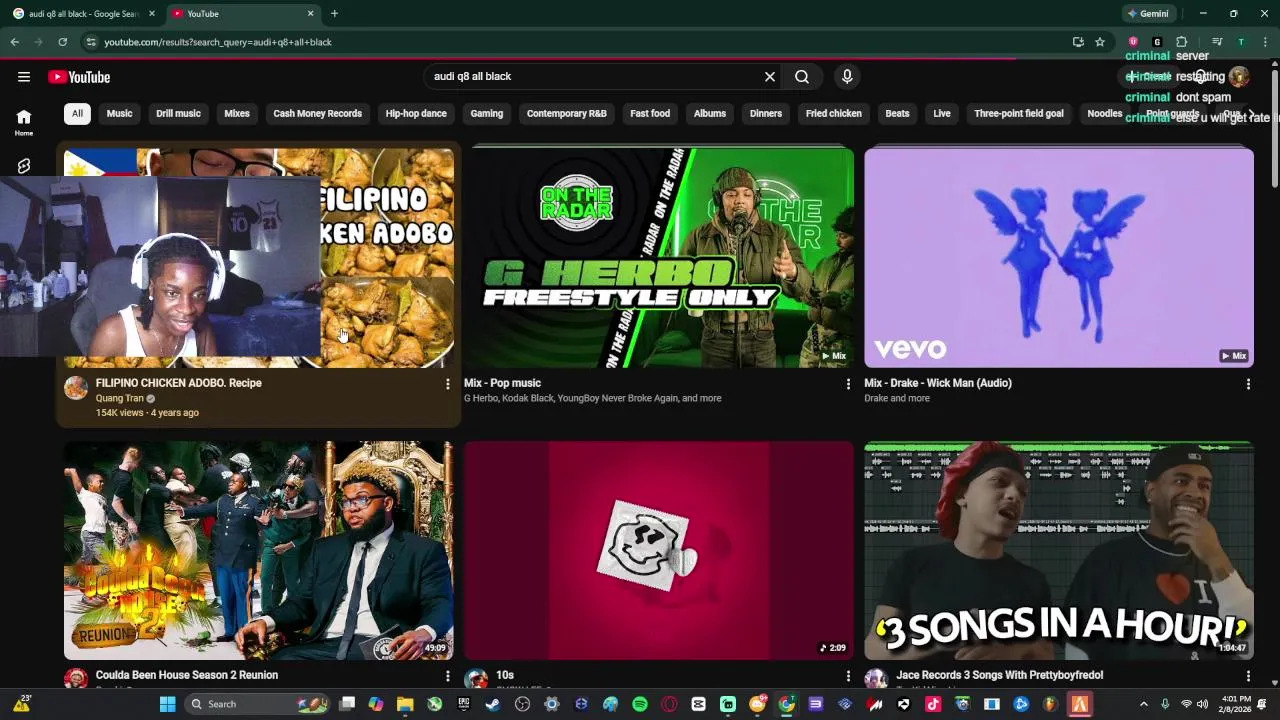Select the Contemporary R&B chip
The width and height of the screenshot is (1280, 720).
pos(566,114)
